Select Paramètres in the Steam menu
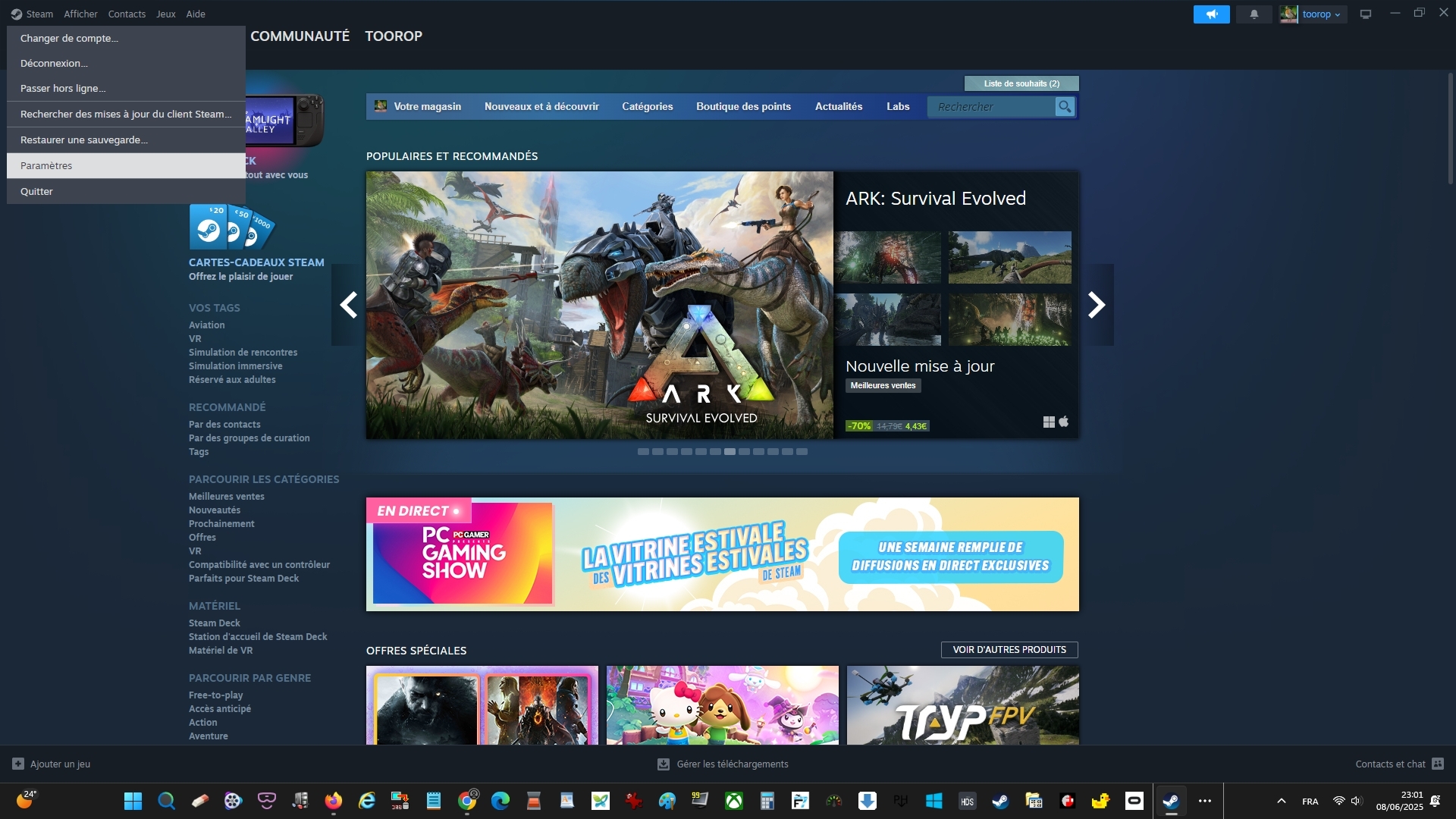The width and height of the screenshot is (1456, 819). click(46, 166)
